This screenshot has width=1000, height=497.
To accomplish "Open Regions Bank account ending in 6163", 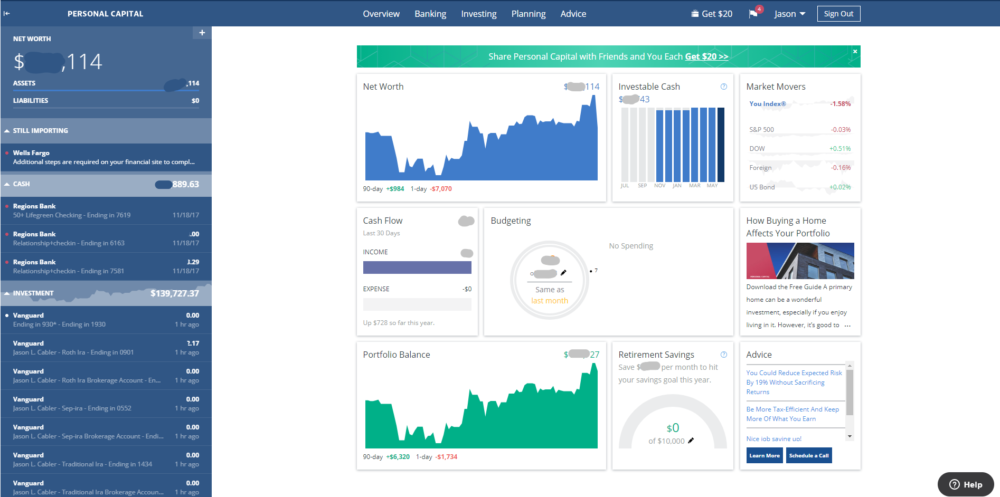I will pos(106,239).
